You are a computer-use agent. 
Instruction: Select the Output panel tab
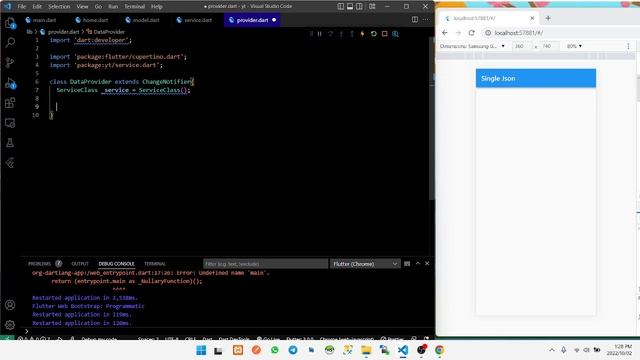(80, 264)
